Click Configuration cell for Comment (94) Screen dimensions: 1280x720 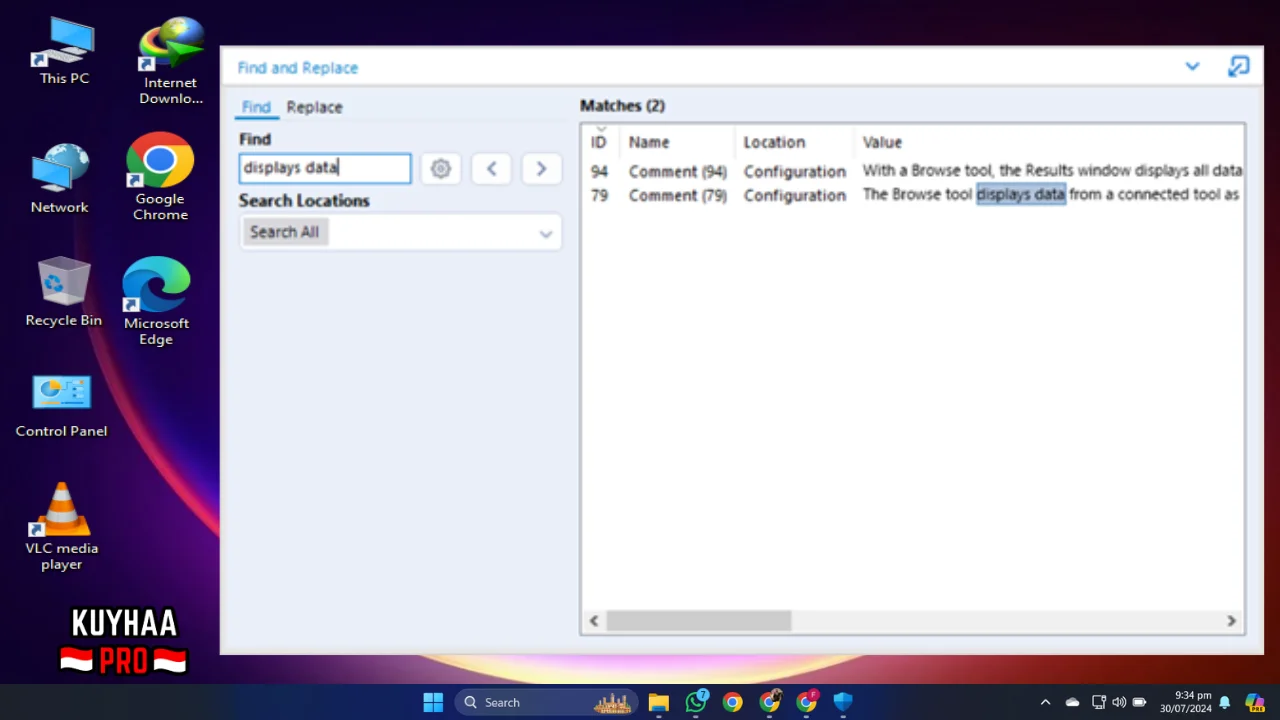794,171
